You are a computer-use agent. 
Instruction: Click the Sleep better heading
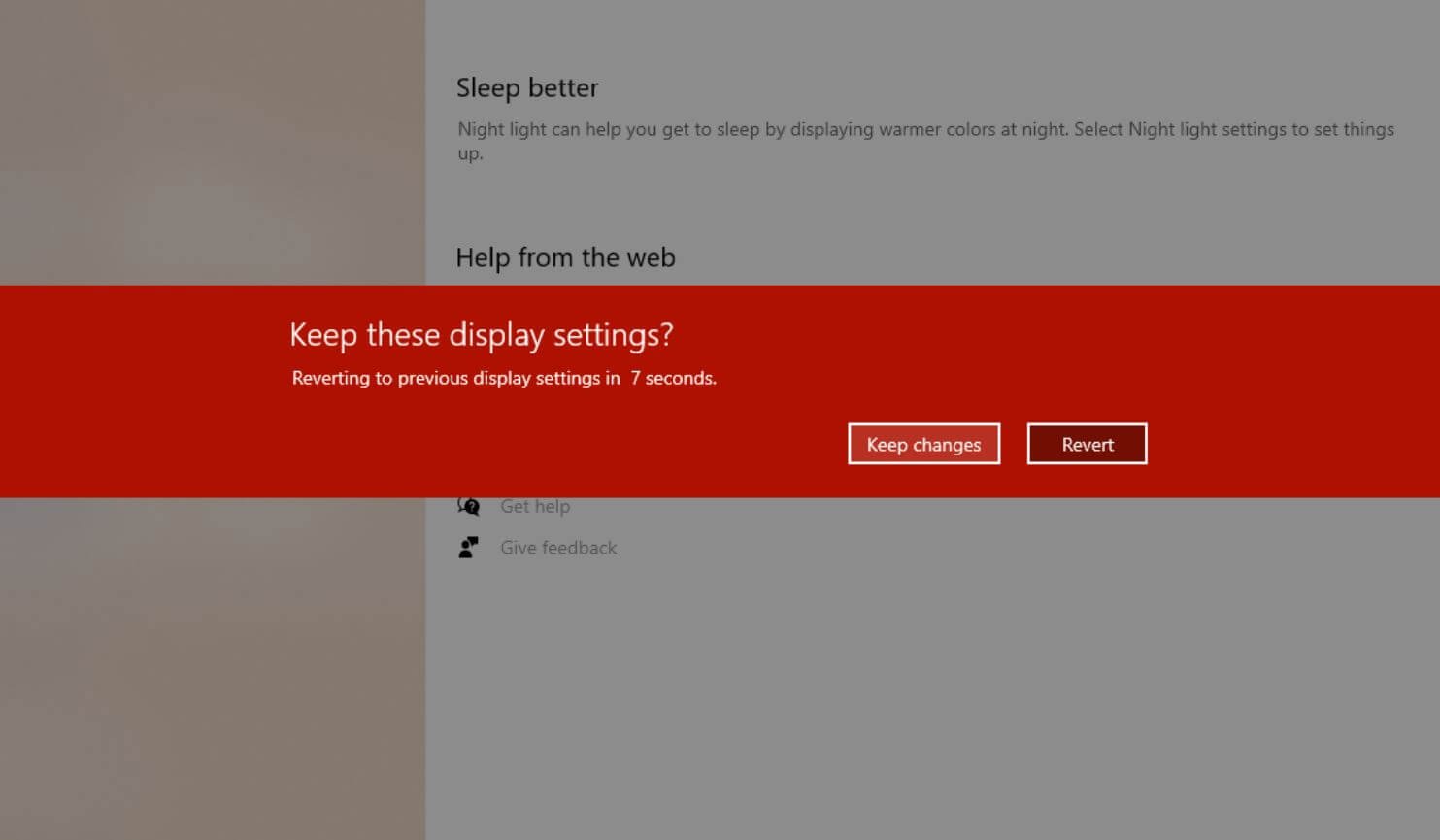click(x=527, y=87)
